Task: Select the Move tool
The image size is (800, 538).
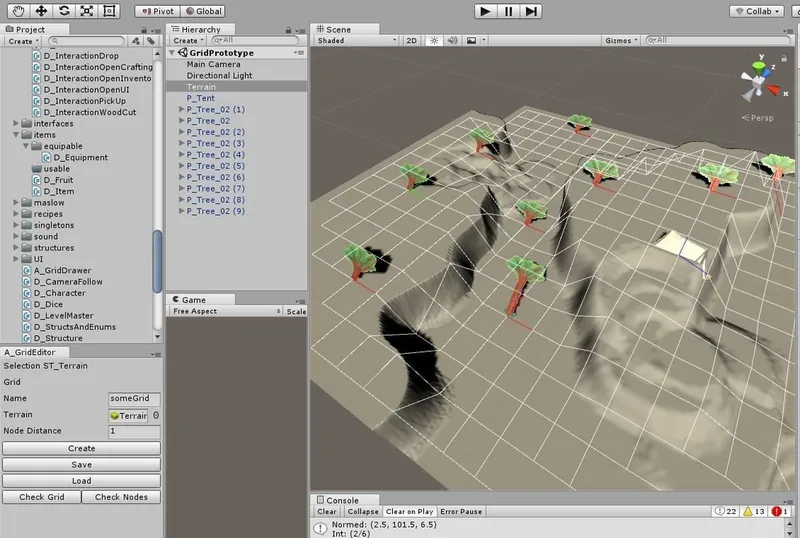Action: [41, 11]
